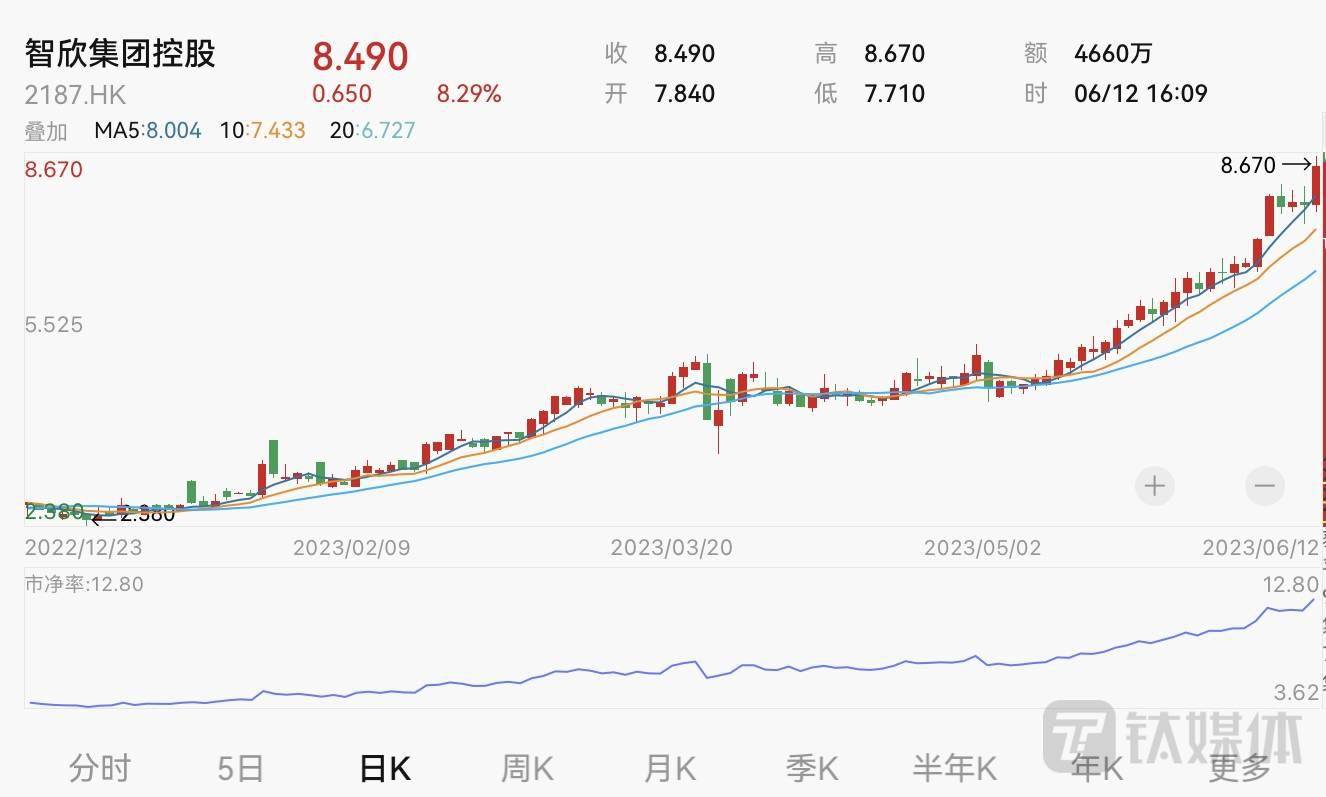Click the date label 2023/02/09
Screen dimensions: 1326x797
351,548
